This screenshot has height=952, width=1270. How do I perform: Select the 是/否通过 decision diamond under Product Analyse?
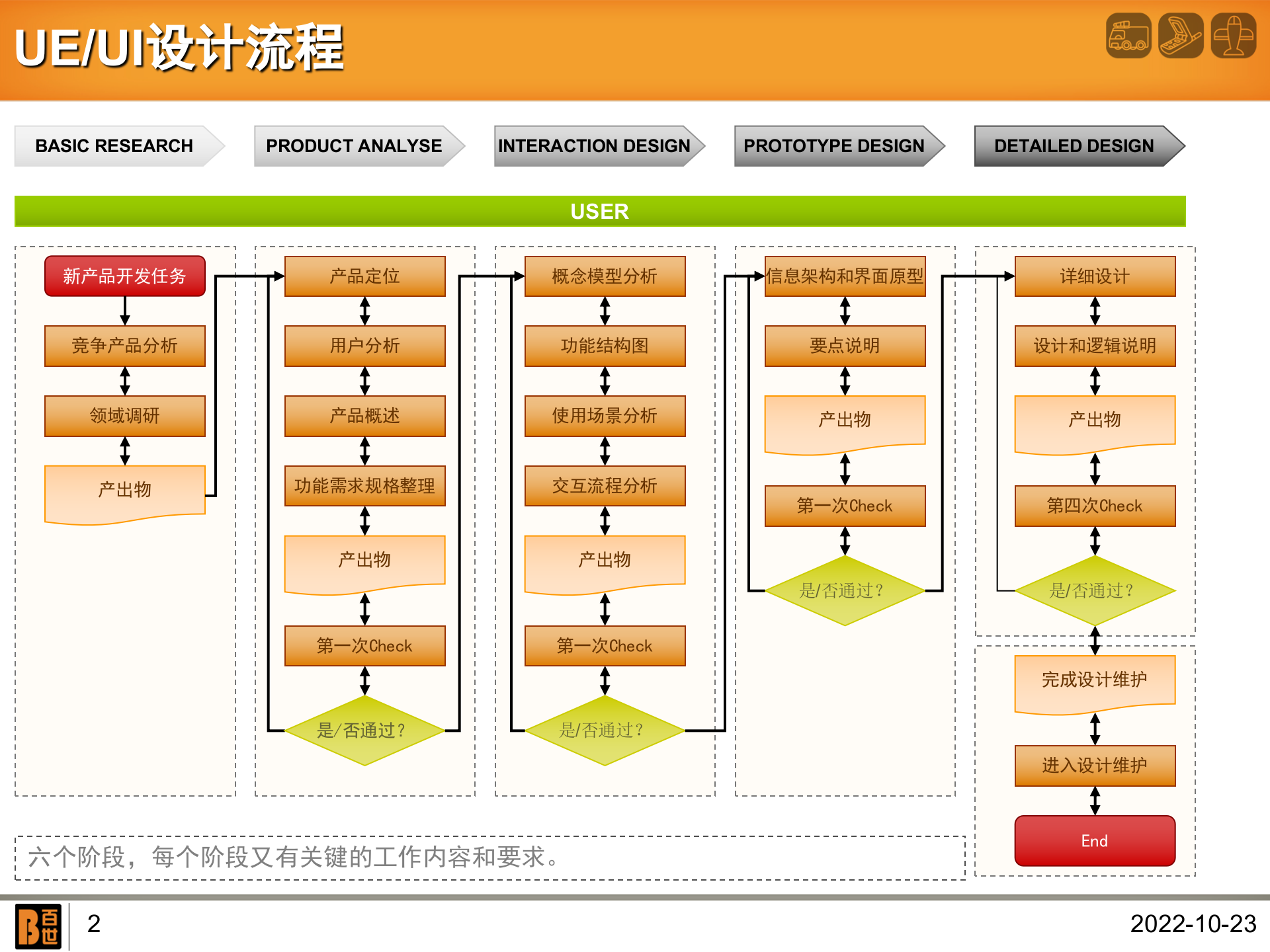click(364, 731)
